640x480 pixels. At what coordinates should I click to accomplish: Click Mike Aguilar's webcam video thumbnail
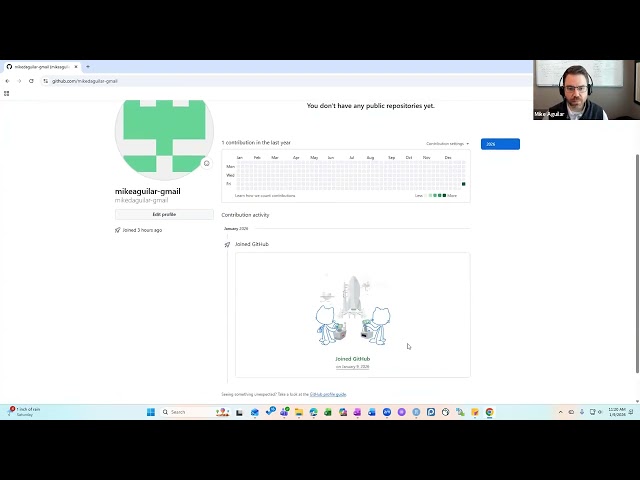tap(586, 90)
